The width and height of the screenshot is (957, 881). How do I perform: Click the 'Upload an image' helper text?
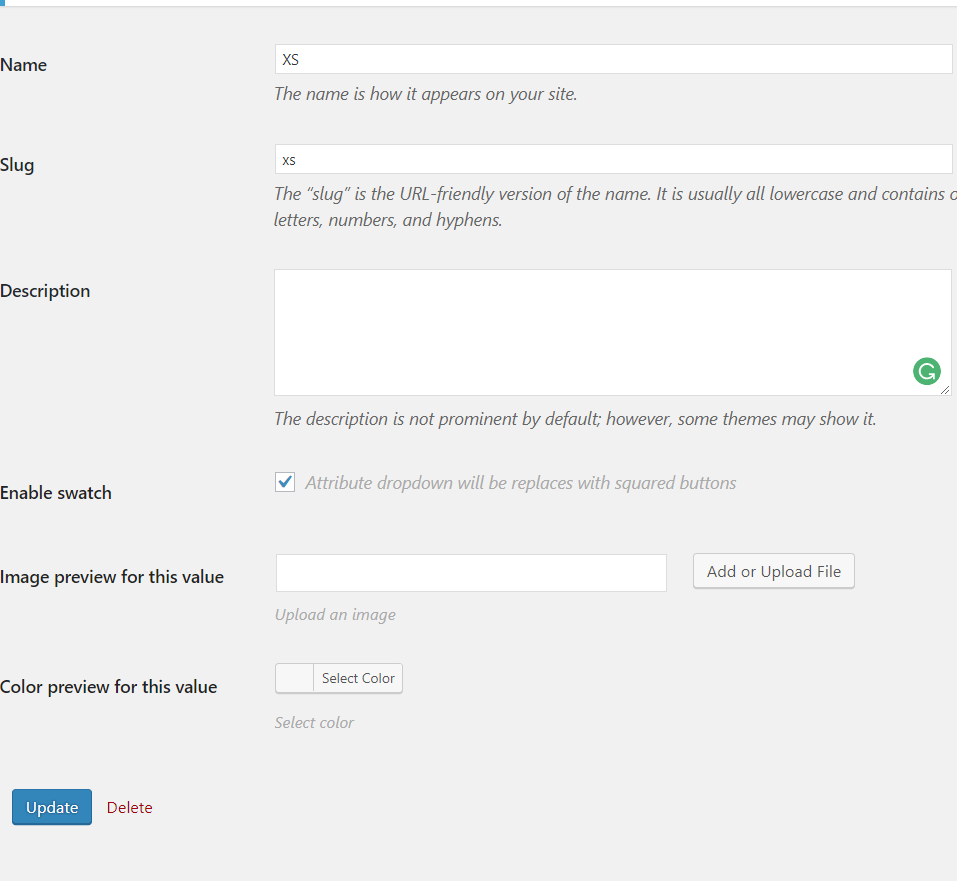tap(335, 615)
